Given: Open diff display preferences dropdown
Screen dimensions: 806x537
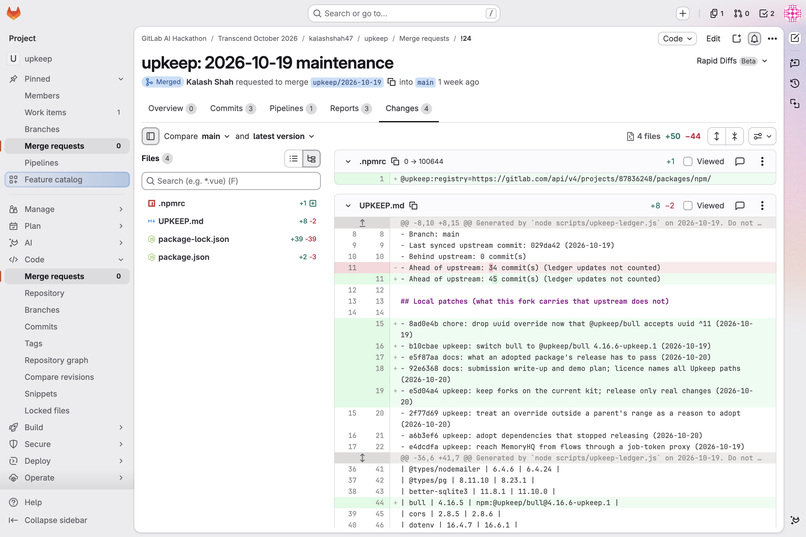Looking at the screenshot, I should pos(762,136).
